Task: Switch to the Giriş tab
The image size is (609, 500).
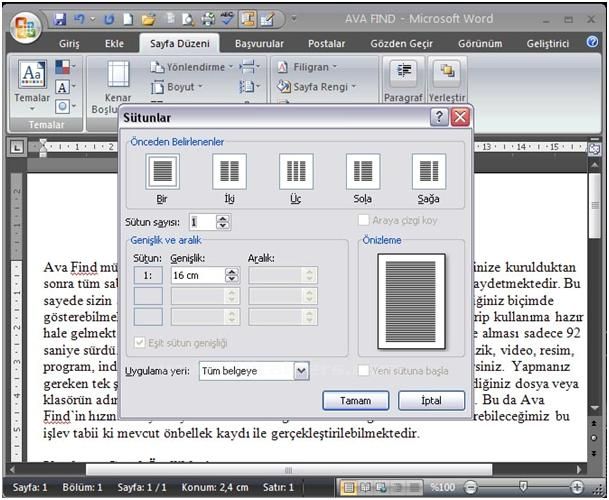Action: tap(69, 44)
